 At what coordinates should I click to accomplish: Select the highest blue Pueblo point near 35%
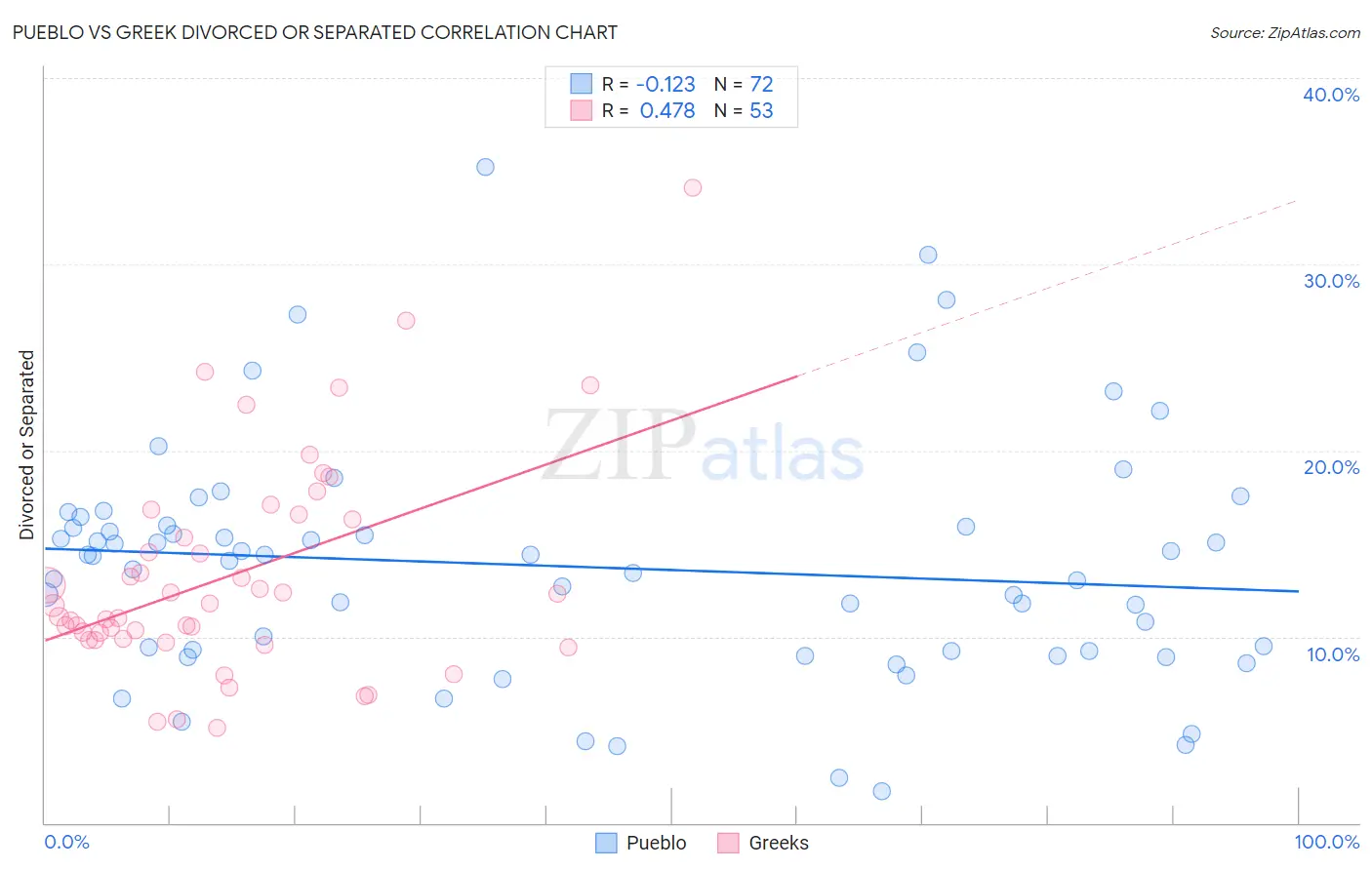485,167
